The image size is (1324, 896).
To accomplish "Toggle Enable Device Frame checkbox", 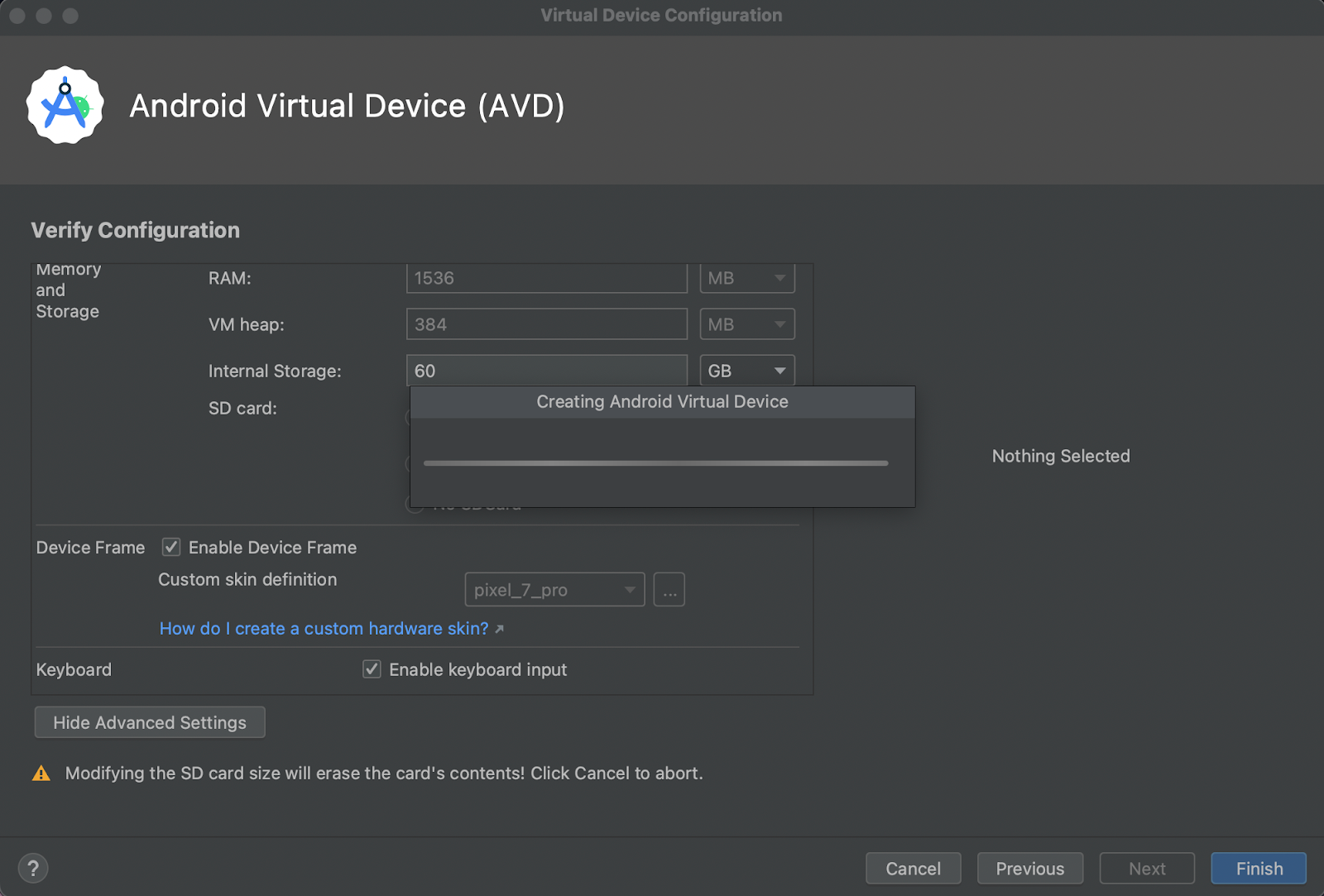I will [x=171, y=547].
